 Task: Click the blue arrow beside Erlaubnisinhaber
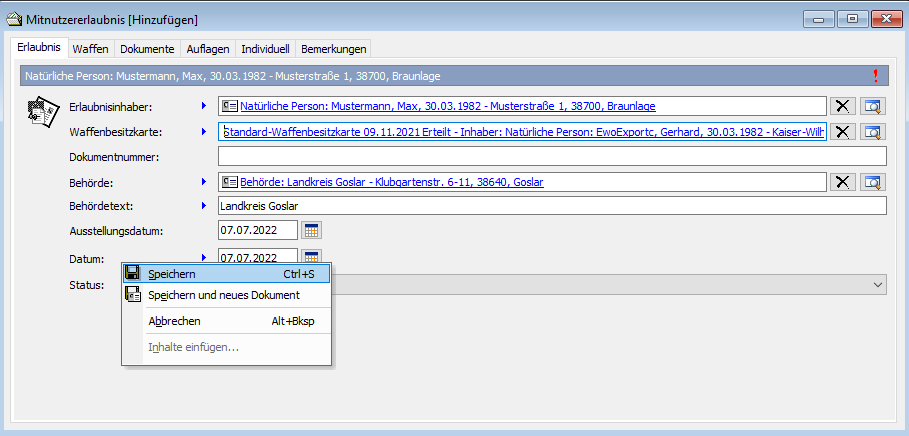[x=204, y=105]
